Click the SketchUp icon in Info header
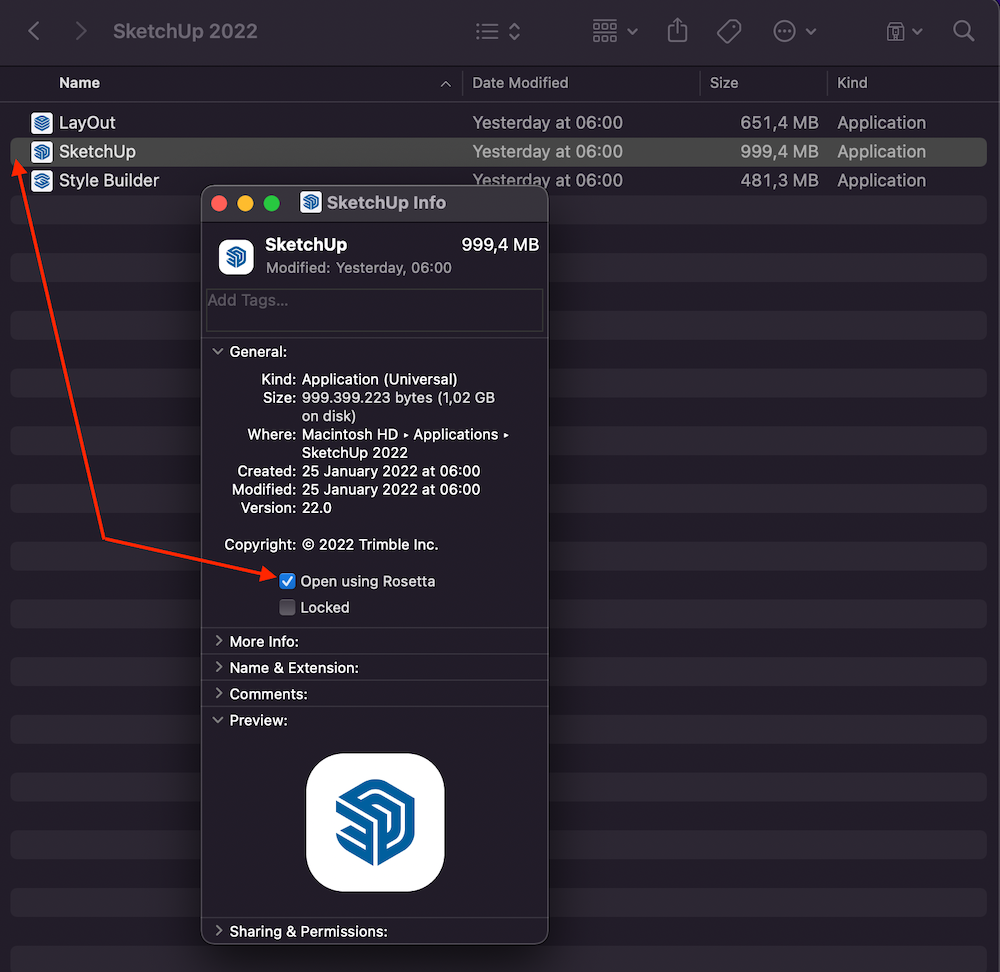Screen dimensions: 1000x972 click(x=236, y=257)
